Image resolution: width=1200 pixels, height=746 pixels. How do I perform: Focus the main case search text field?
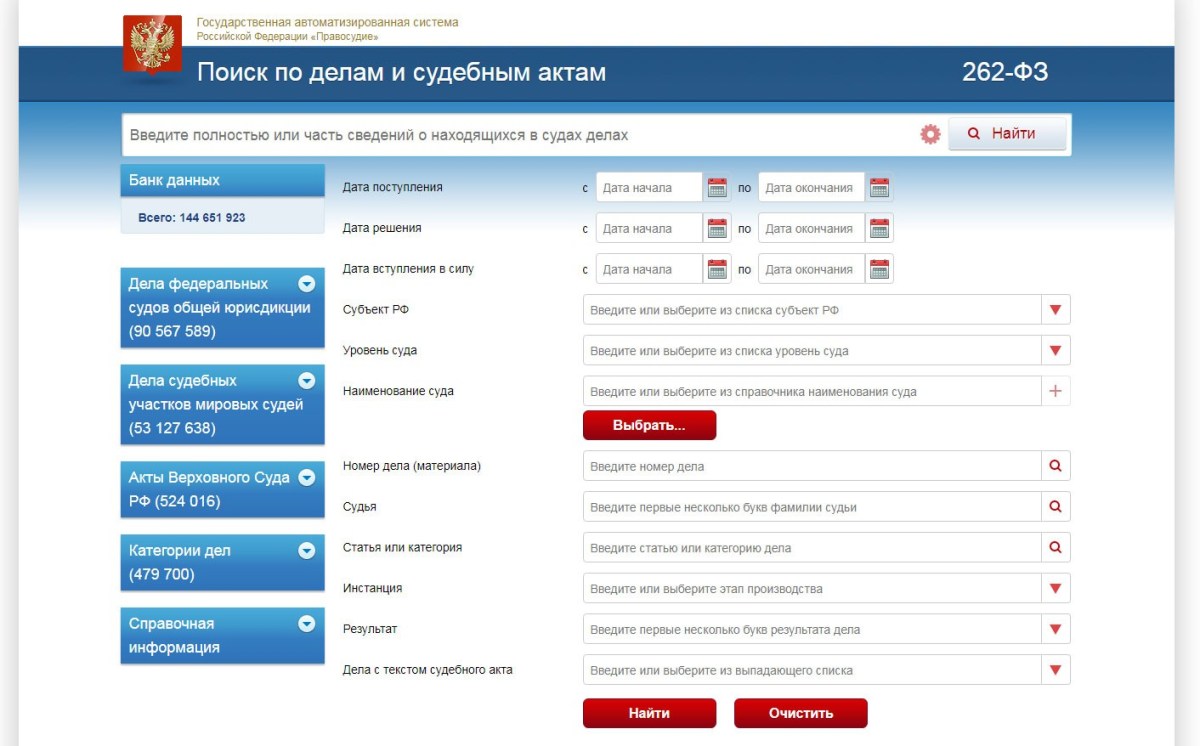tap(520, 135)
